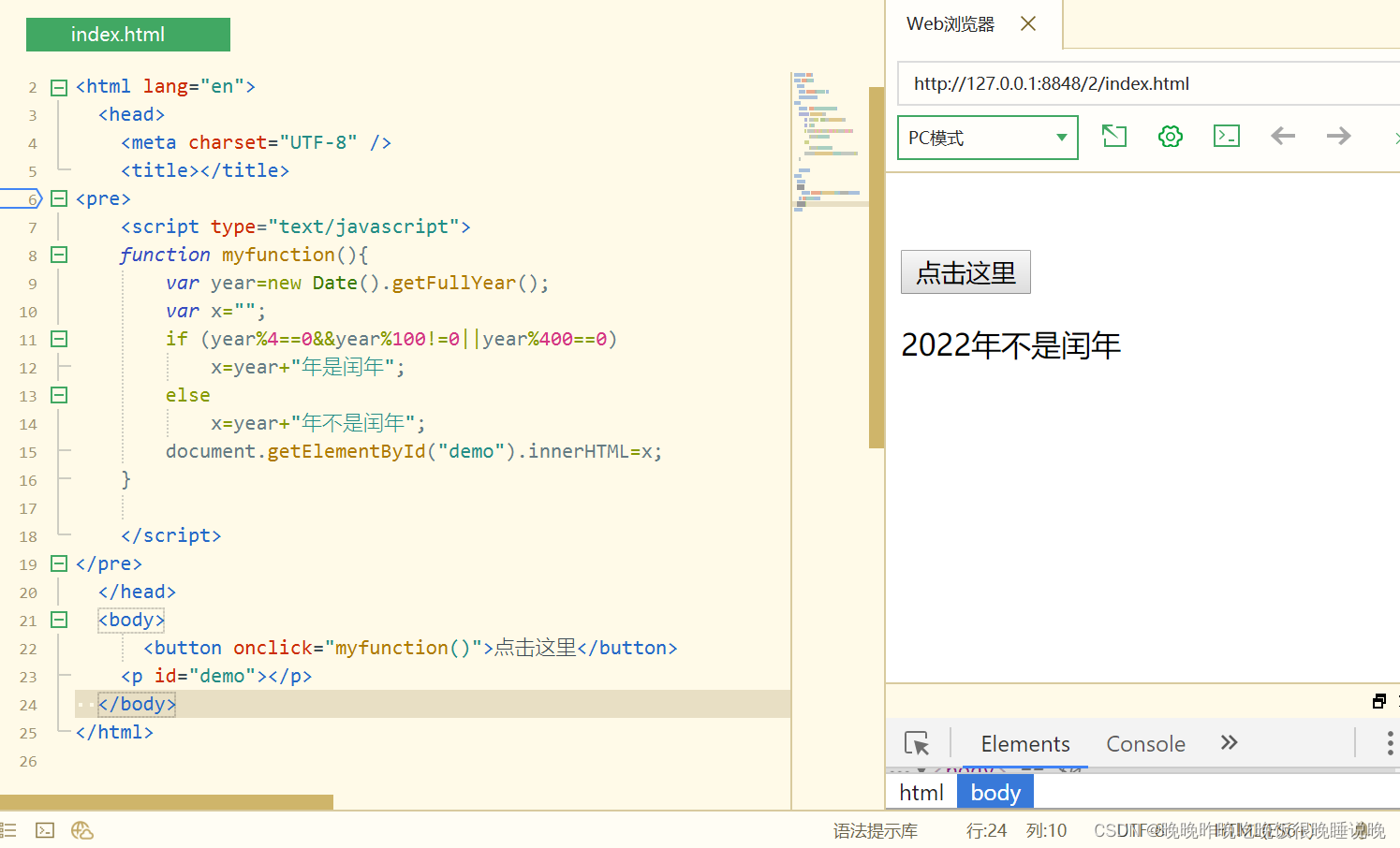The image size is (1400, 848).
Task: Open the PC模式 device dropdown
Action: (988, 138)
